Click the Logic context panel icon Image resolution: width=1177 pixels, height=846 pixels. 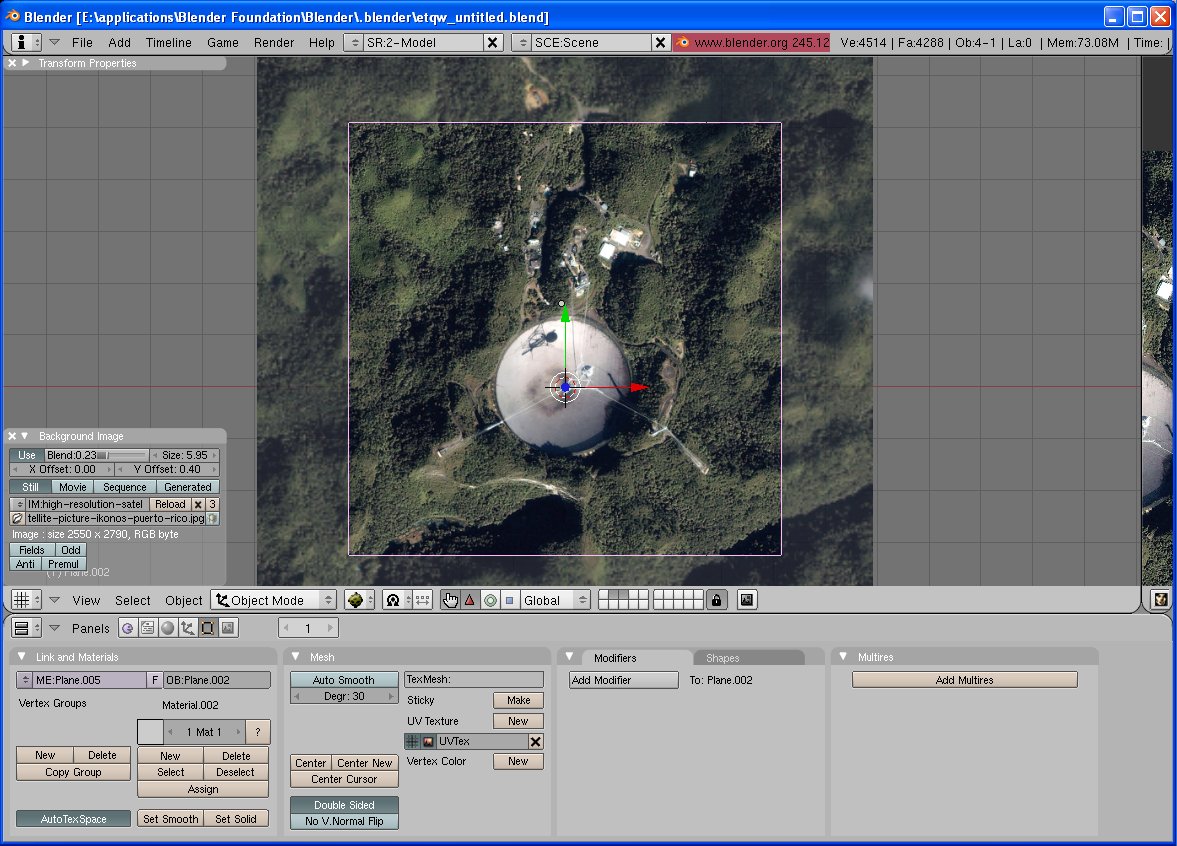pos(127,628)
